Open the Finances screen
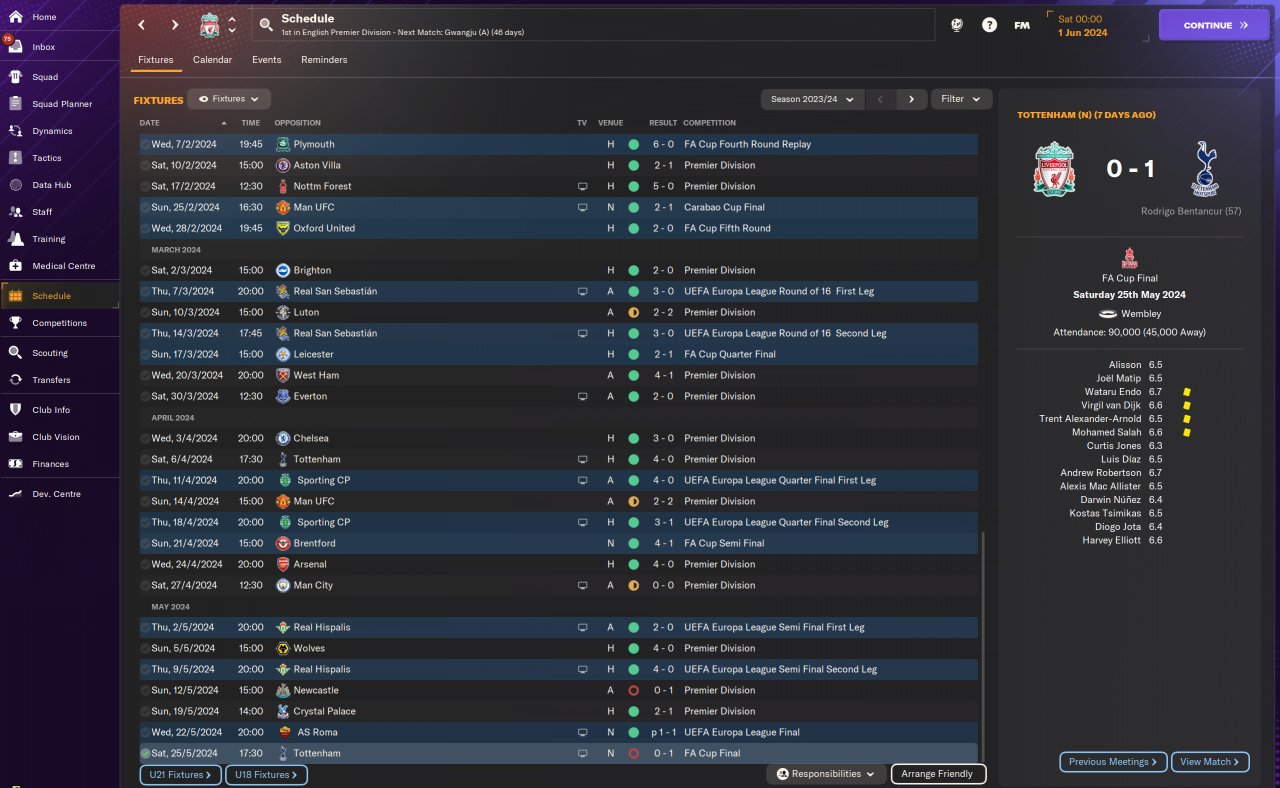 (x=50, y=464)
